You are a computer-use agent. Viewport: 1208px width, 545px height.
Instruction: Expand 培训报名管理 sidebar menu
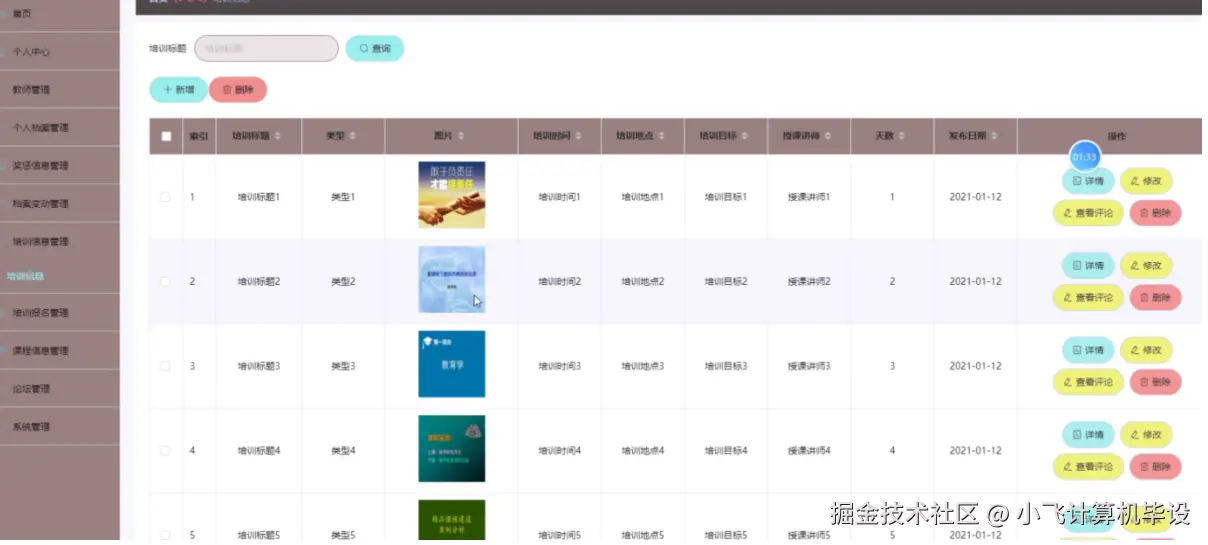coord(60,312)
